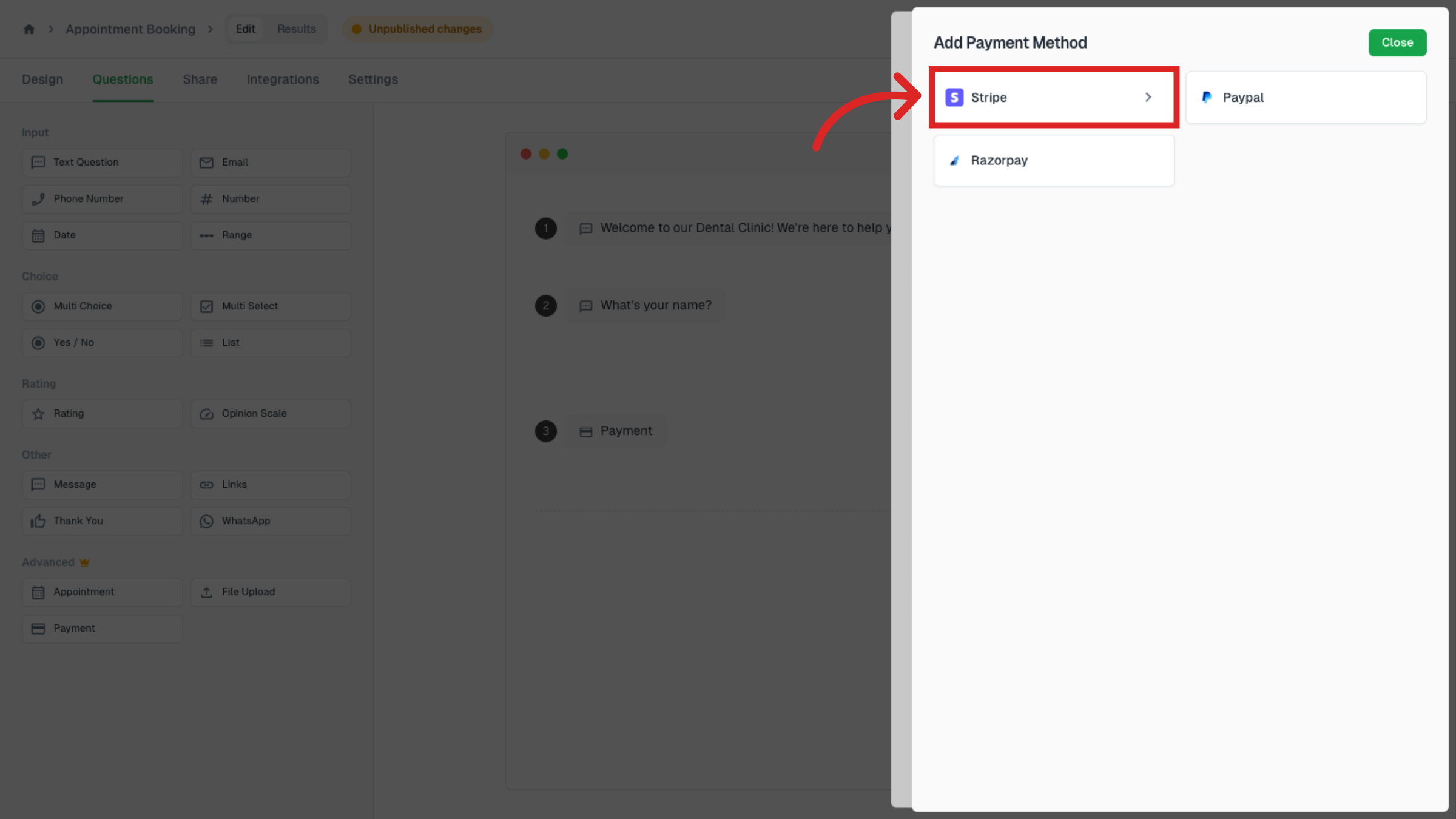Open the Settings tab
1456x819 pixels.
click(373, 79)
